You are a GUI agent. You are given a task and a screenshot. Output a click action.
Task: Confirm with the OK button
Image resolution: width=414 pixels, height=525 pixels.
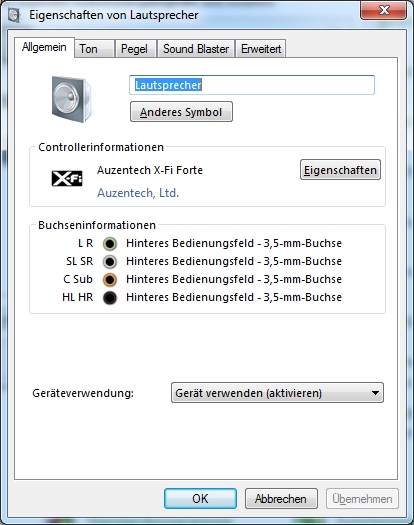pyautogui.click(x=200, y=499)
